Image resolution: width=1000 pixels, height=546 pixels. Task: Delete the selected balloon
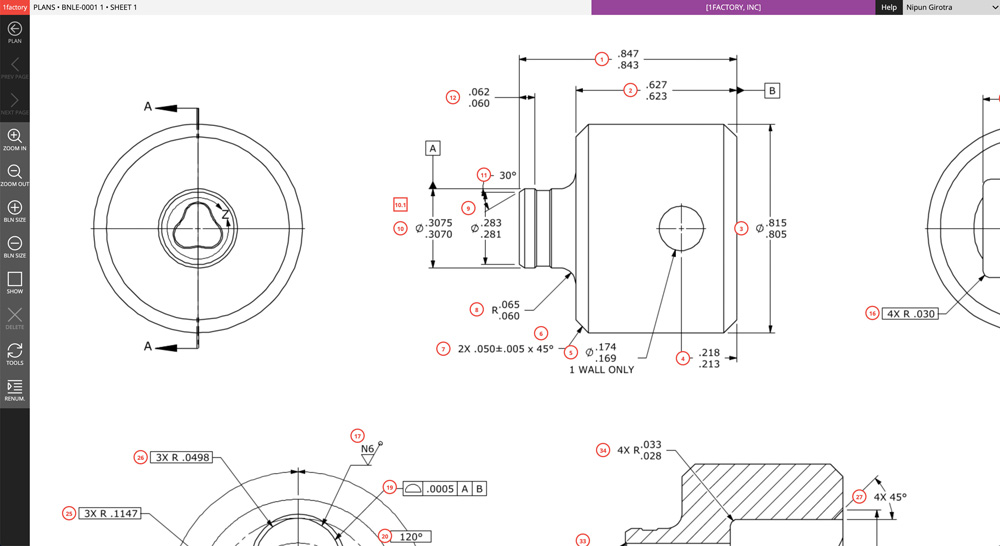[15, 318]
